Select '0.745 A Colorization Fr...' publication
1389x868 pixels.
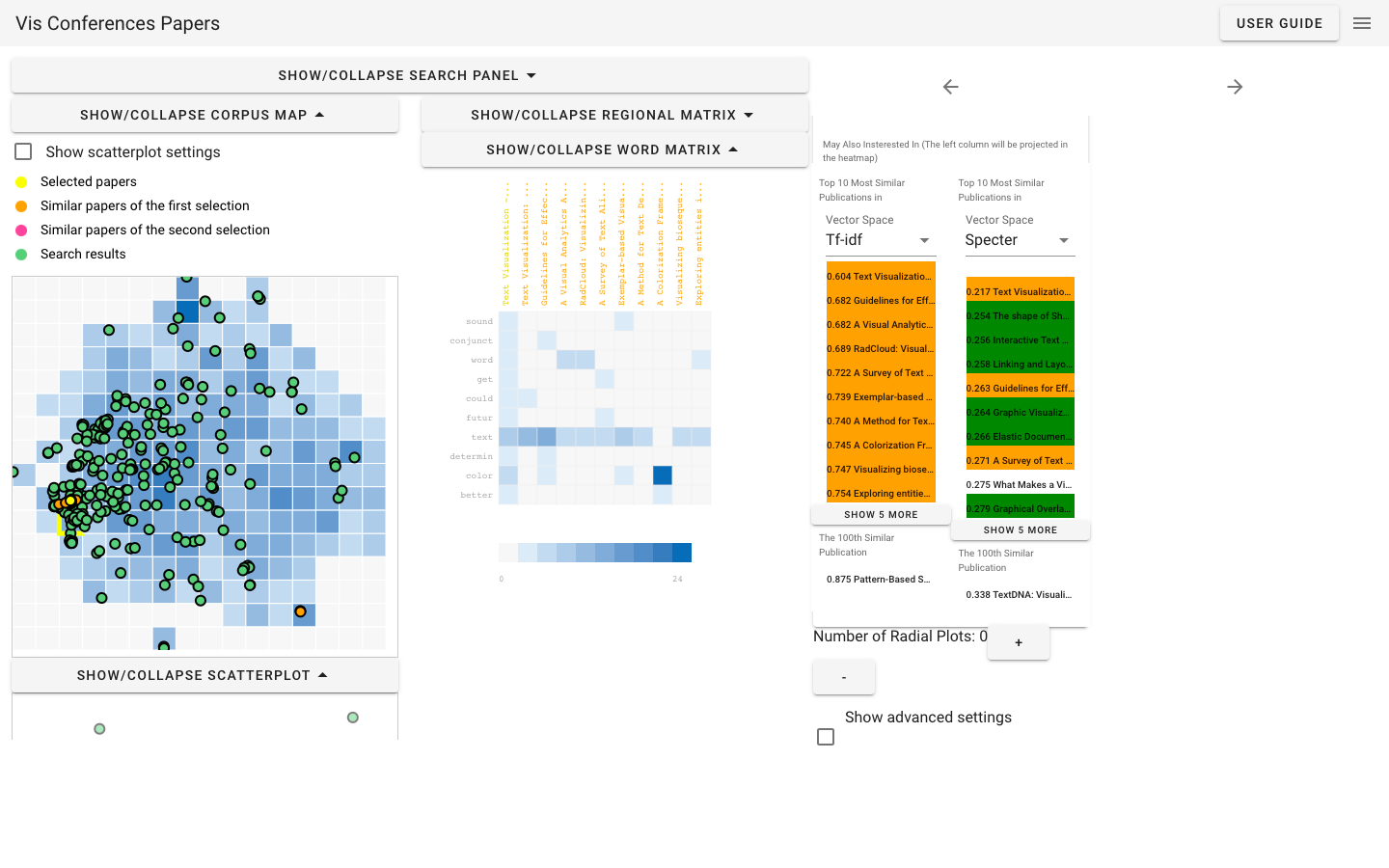881,446
